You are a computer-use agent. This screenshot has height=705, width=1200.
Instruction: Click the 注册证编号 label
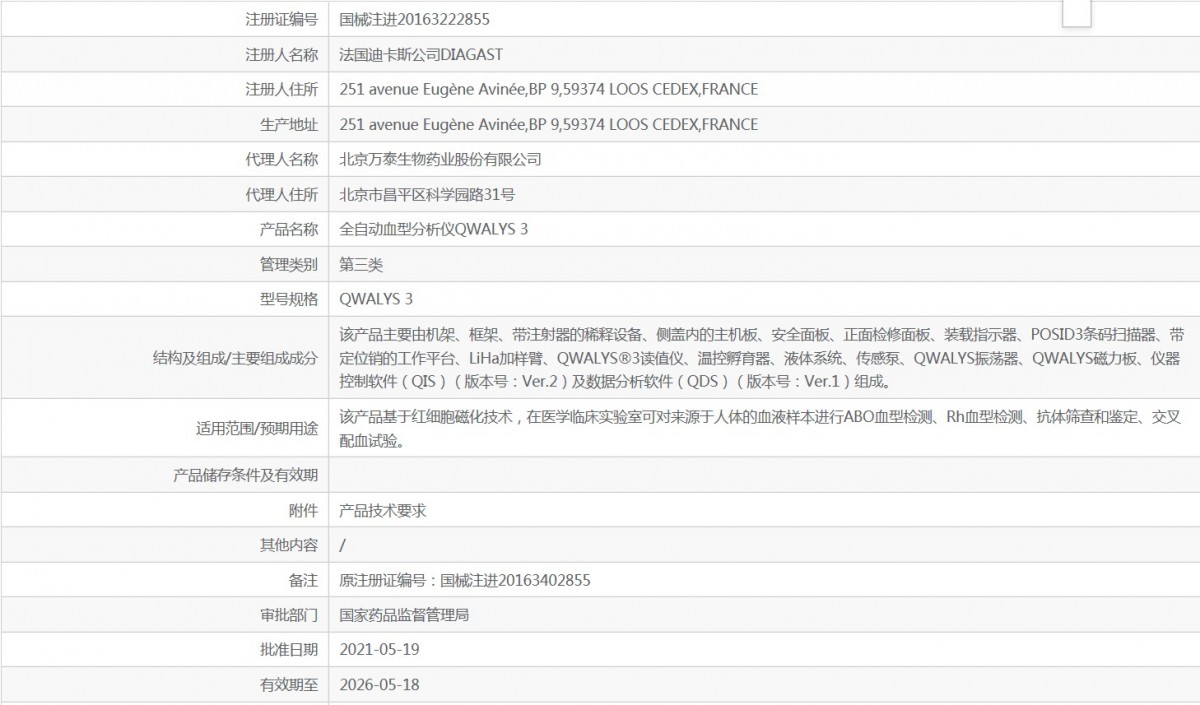(282, 19)
